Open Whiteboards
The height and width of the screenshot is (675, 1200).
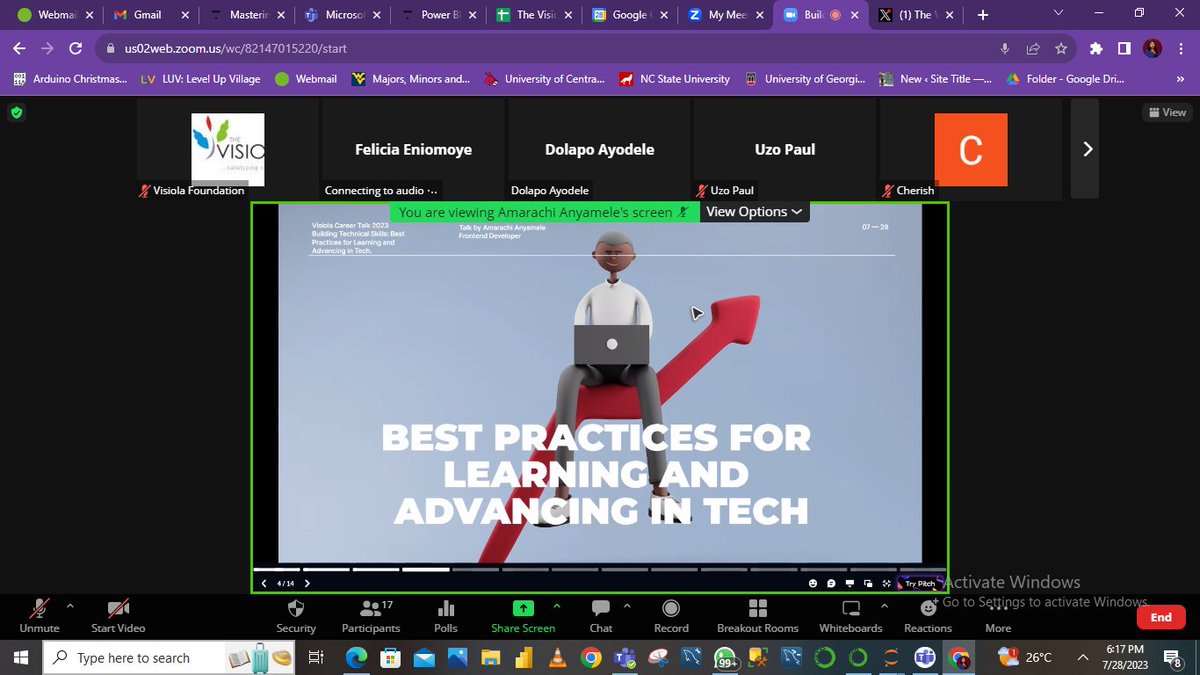[x=851, y=616]
